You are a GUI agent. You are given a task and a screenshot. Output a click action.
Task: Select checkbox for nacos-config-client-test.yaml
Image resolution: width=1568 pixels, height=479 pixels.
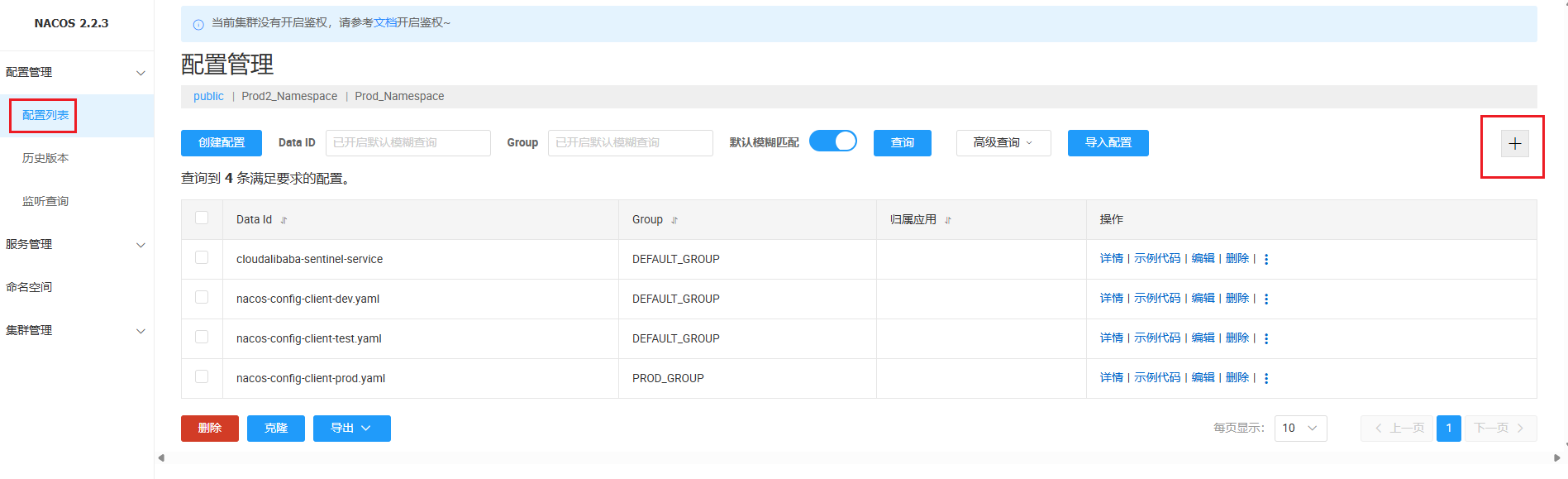pyautogui.click(x=202, y=337)
